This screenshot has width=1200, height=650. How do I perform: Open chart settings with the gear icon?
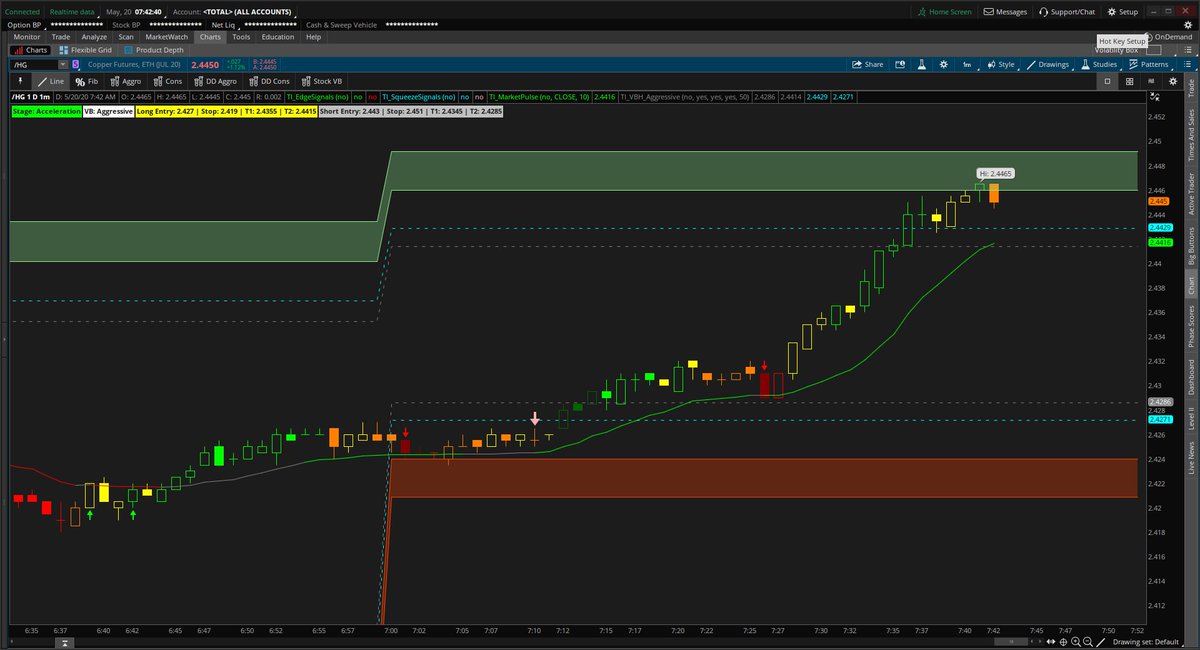click(x=943, y=63)
